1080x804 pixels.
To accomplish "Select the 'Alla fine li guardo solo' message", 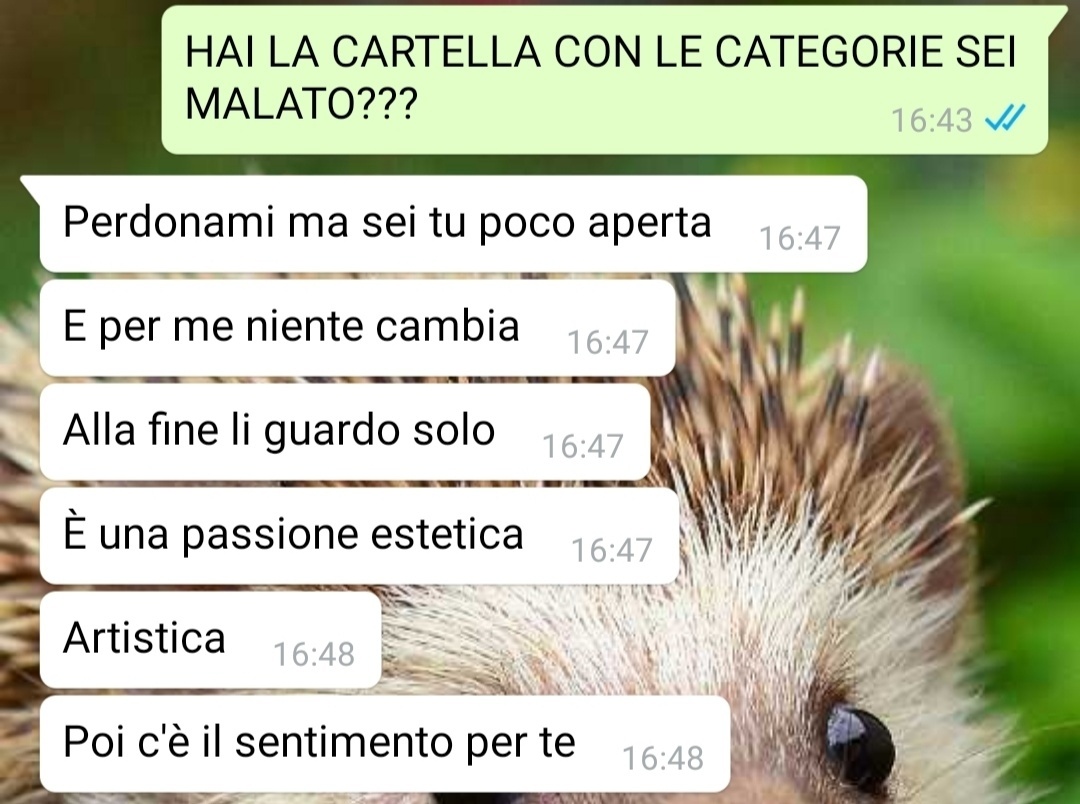I will (x=345, y=432).
